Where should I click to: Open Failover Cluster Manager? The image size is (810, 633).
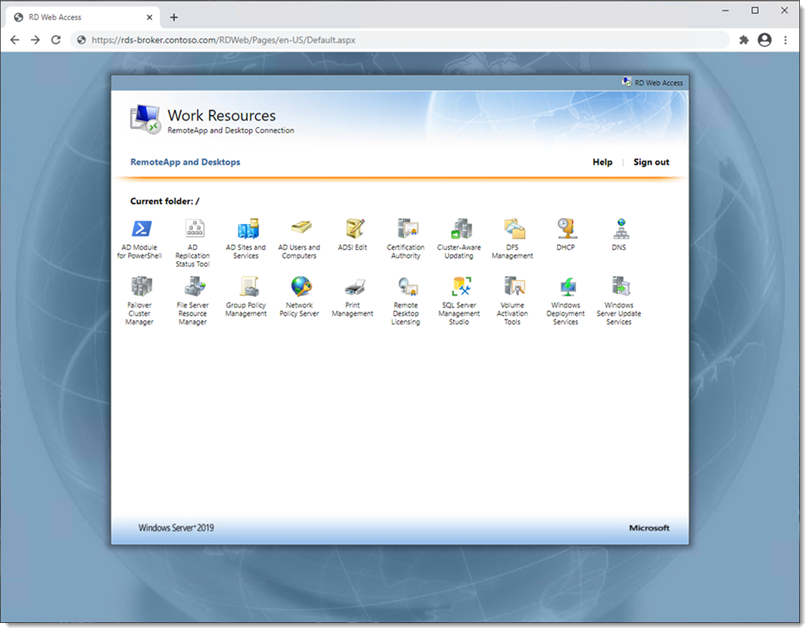[x=140, y=300]
